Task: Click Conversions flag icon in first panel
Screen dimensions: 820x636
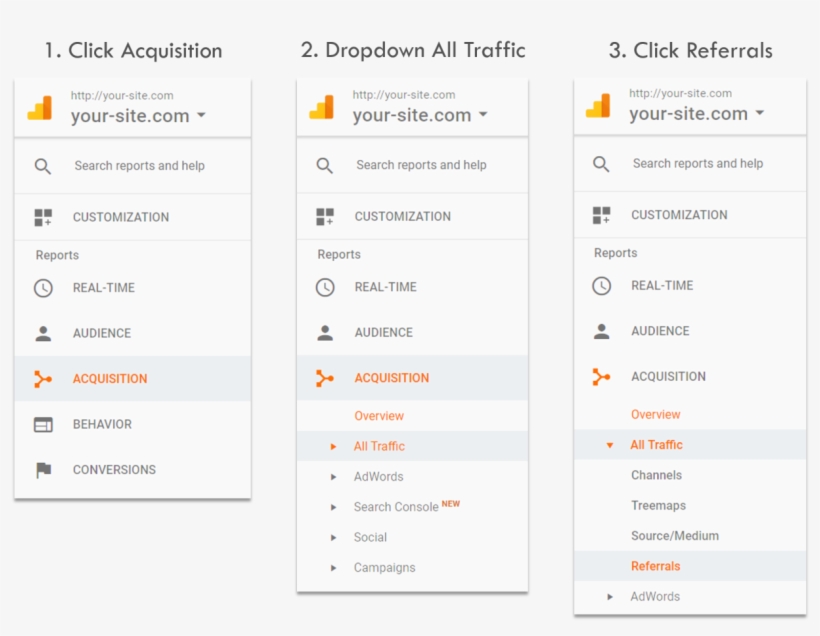Action: click(43, 470)
